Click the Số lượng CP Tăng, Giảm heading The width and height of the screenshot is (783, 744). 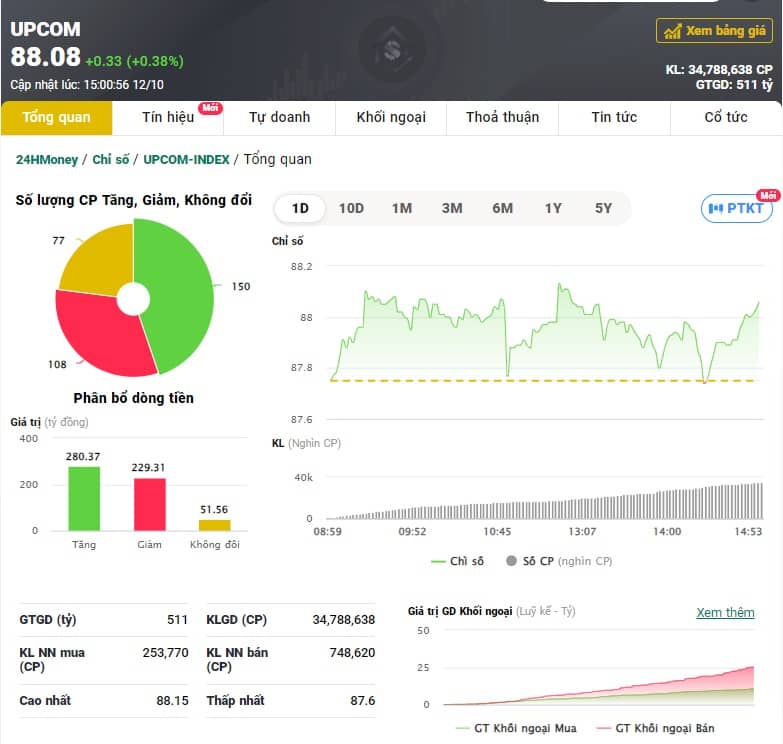tap(133, 200)
